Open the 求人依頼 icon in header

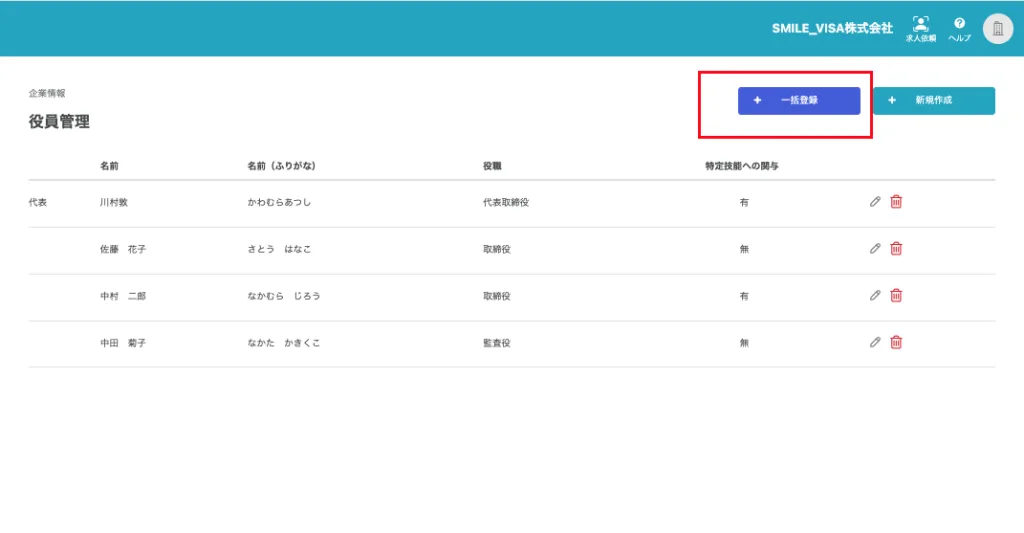point(920,28)
